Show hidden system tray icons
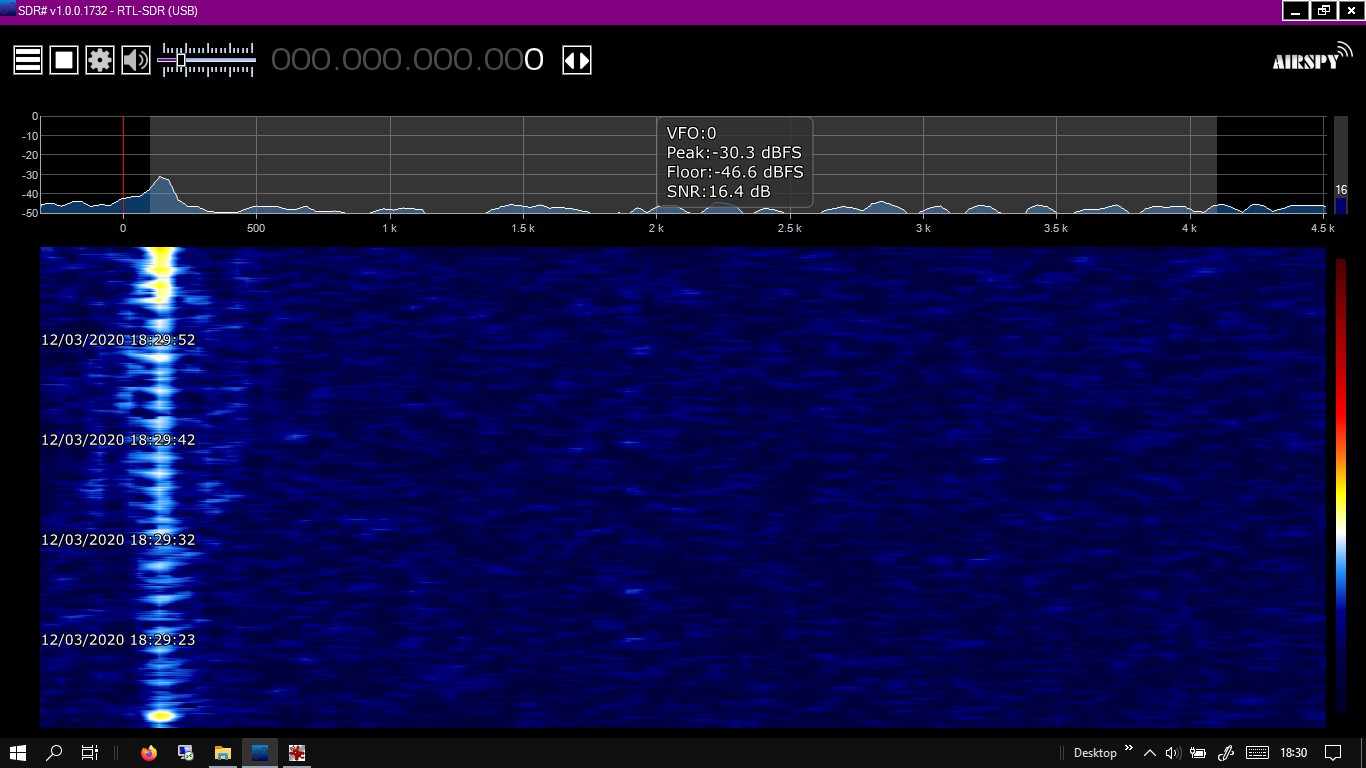The image size is (1366, 768). (1150, 753)
